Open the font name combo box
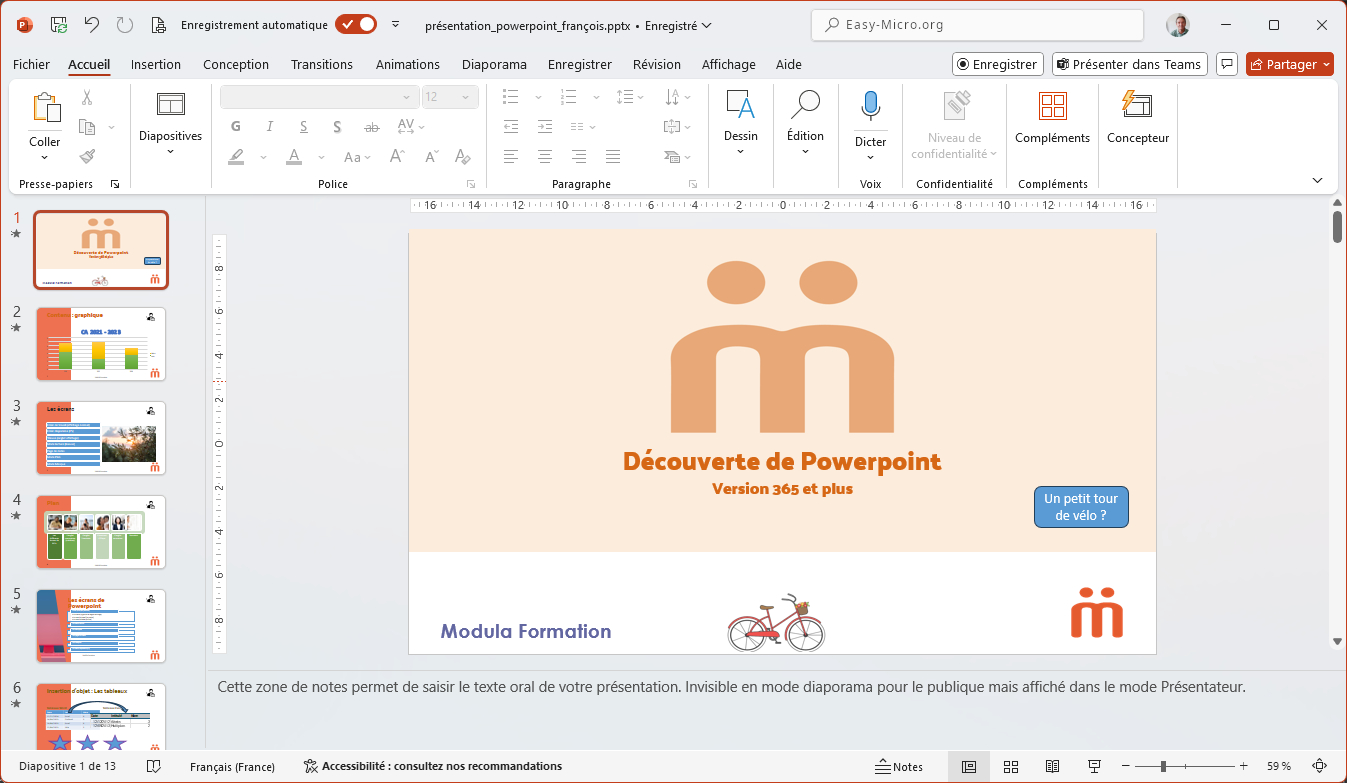 tap(318, 97)
